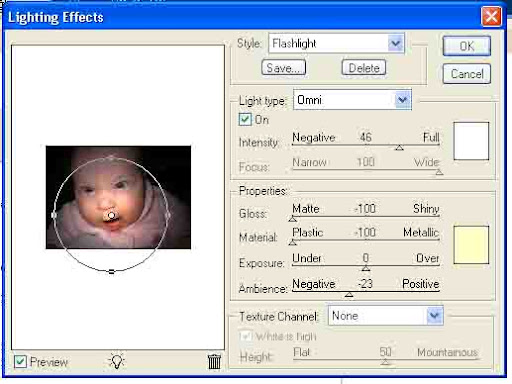The image size is (512, 384).
Task: Select the left handle of the light circle
Action: coord(54,215)
